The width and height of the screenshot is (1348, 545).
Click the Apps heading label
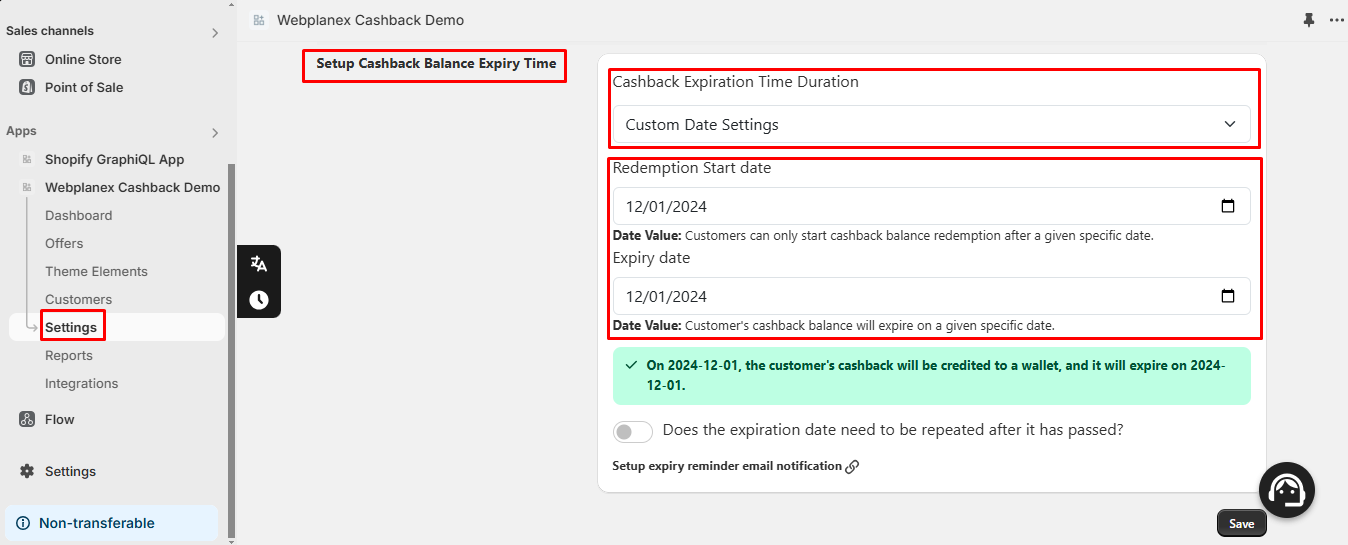point(21,131)
